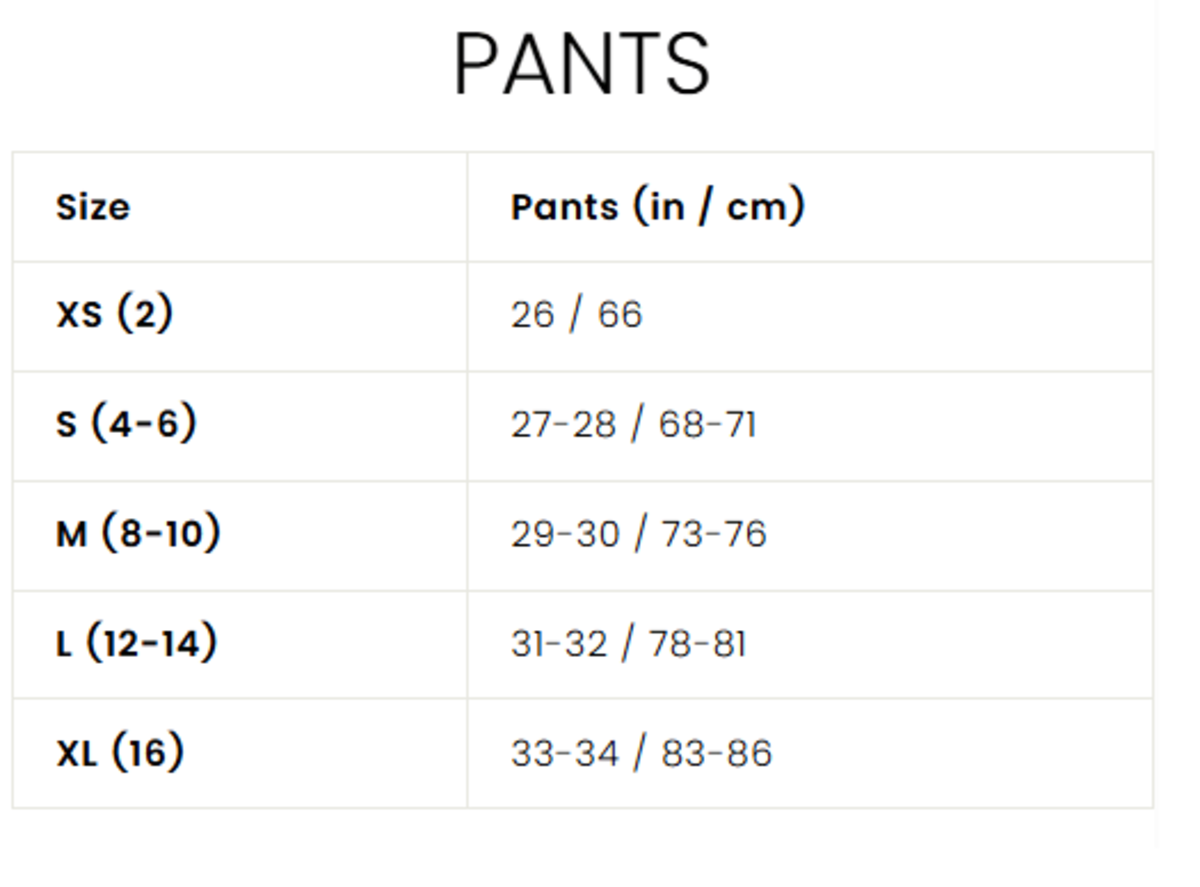The height and width of the screenshot is (887, 1200).
Task: Click the 68-71 cm range for S
Action: pyautogui.click(x=707, y=424)
